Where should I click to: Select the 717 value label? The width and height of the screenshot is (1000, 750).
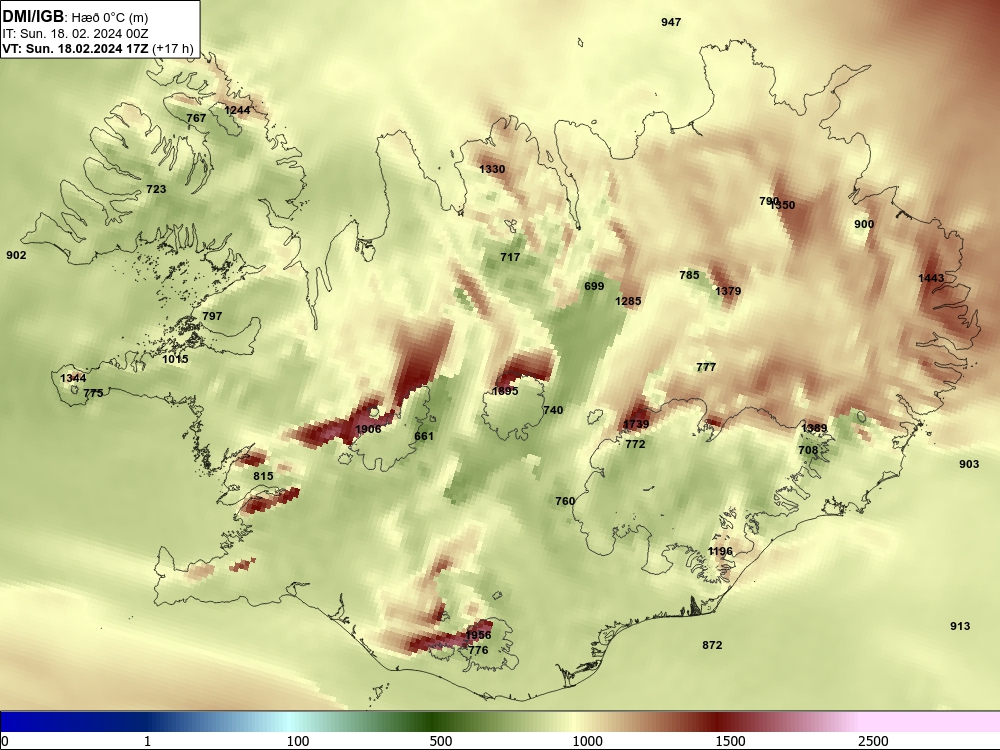(510, 257)
